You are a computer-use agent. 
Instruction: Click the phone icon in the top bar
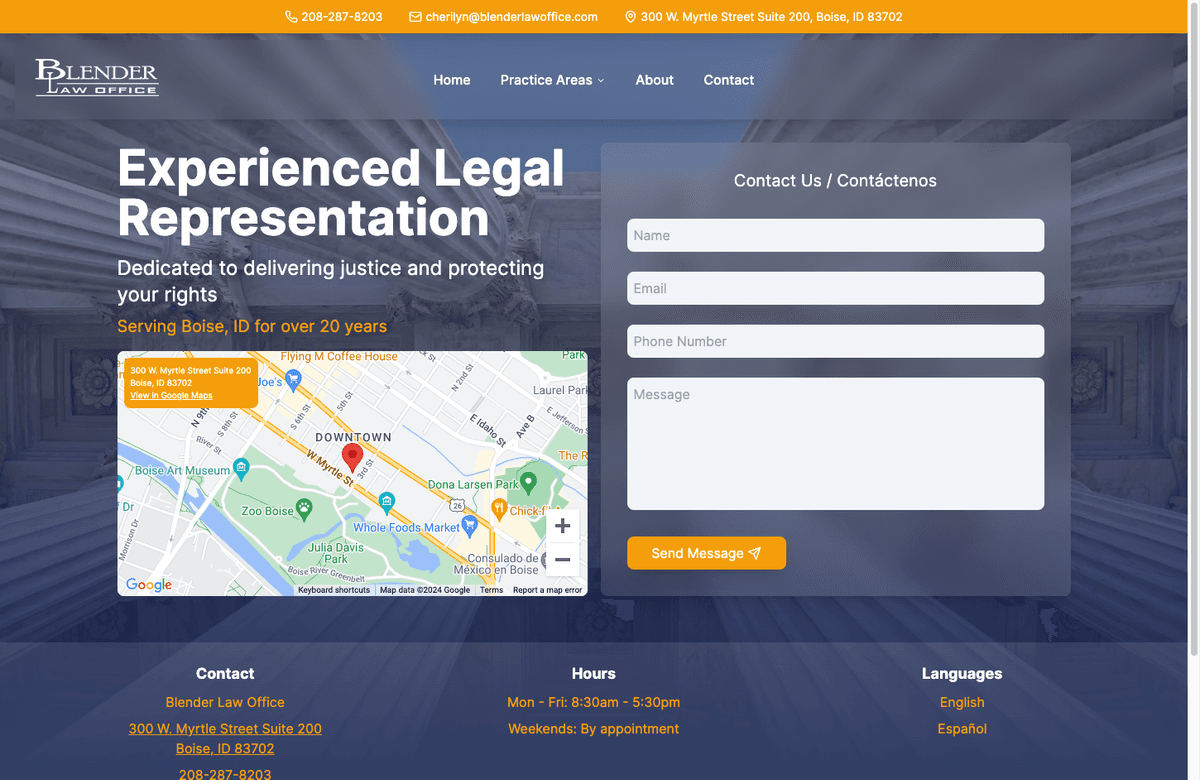tap(290, 16)
